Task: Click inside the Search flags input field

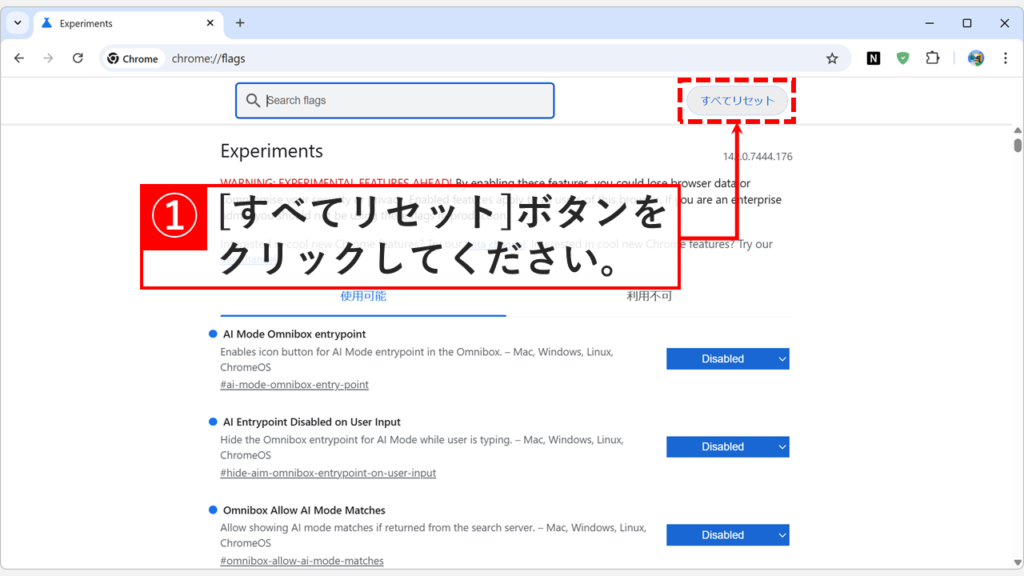Action: pyautogui.click(x=400, y=100)
